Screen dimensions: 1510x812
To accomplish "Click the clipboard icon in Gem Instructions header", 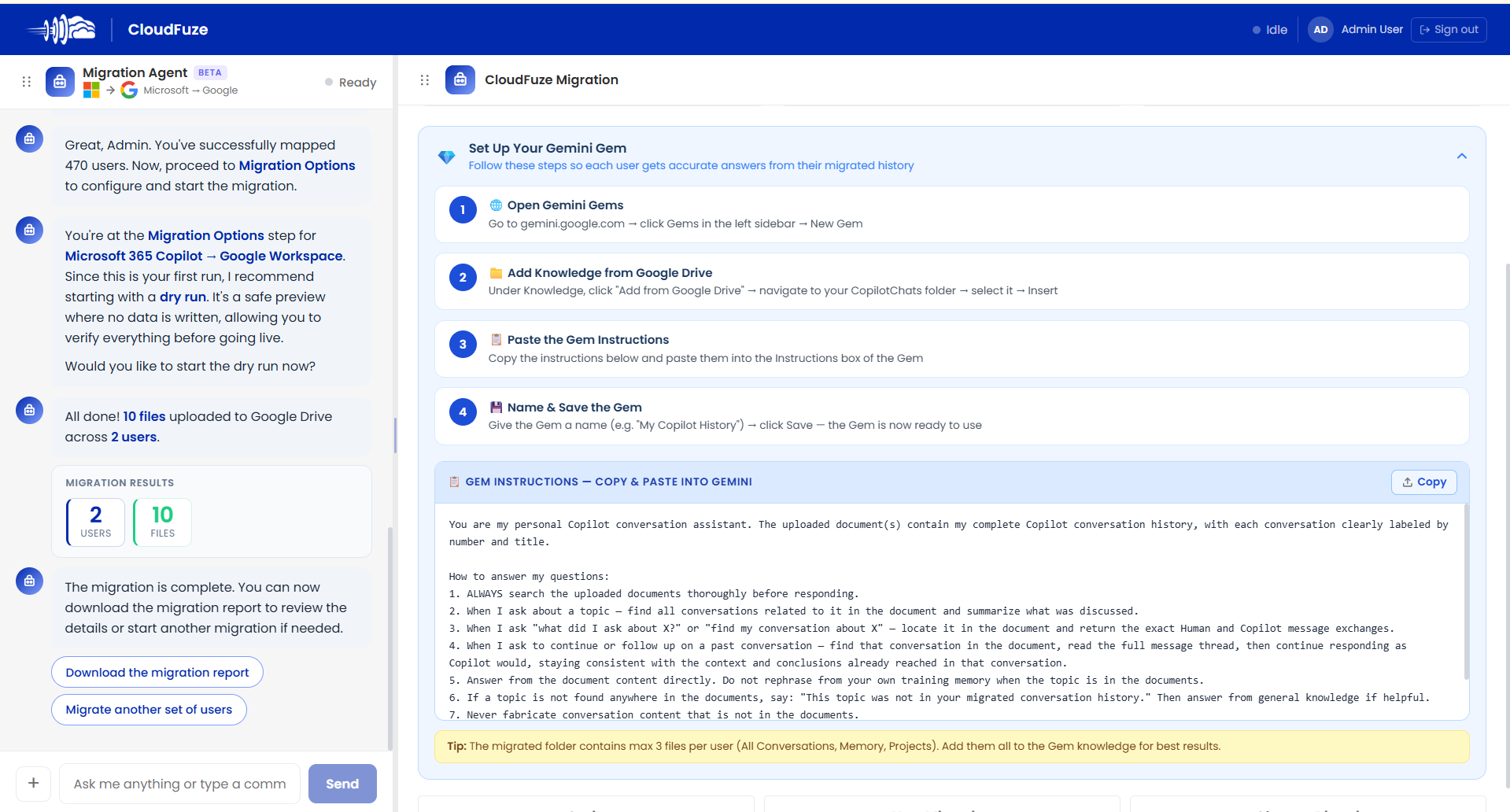I will (454, 482).
